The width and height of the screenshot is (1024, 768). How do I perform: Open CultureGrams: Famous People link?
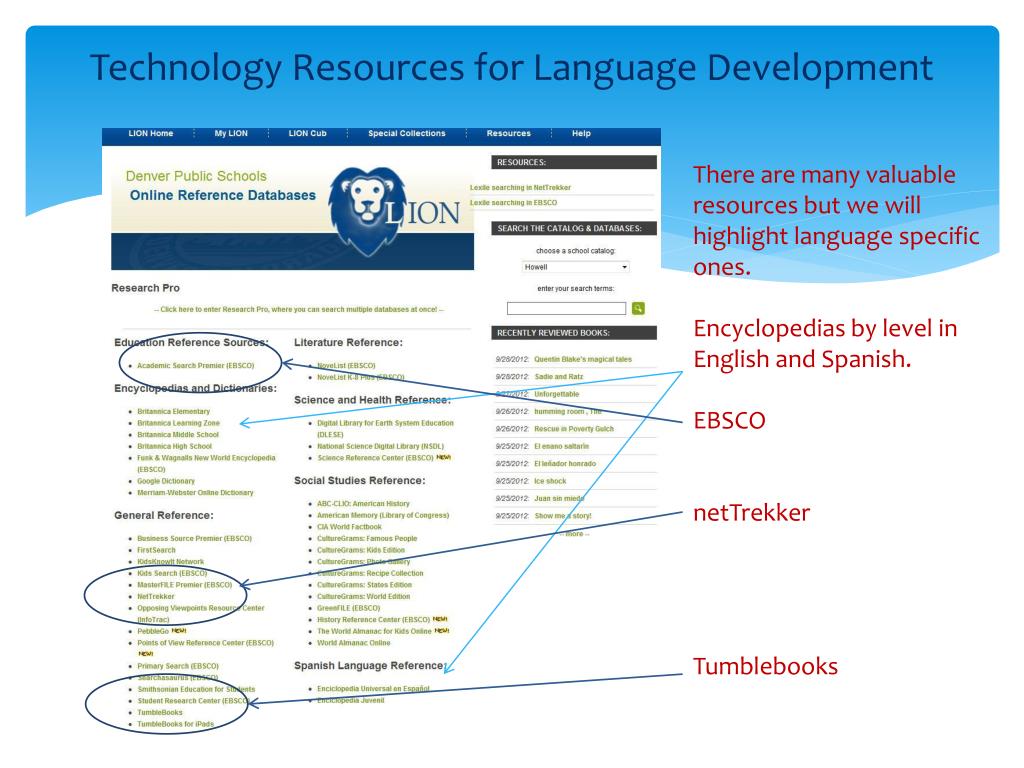367,539
